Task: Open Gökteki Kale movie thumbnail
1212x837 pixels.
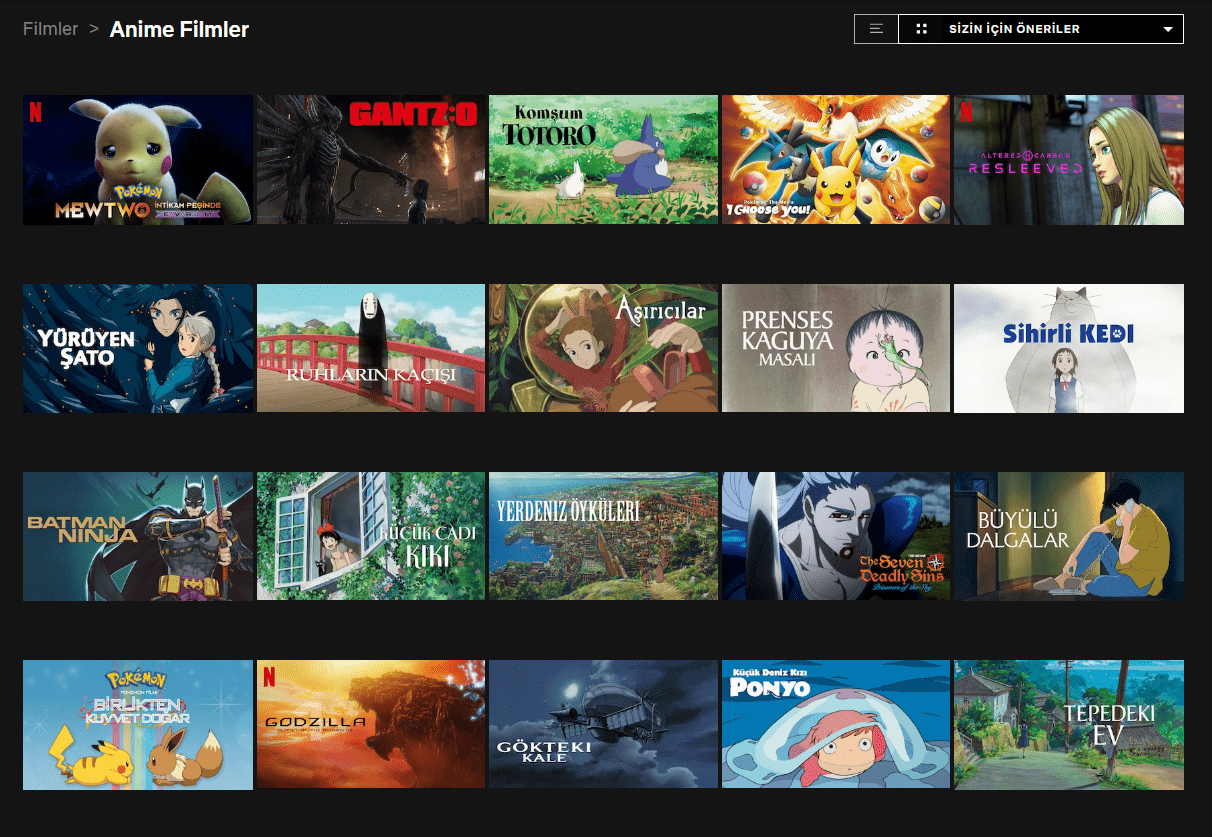Action: (x=603, y=725)
